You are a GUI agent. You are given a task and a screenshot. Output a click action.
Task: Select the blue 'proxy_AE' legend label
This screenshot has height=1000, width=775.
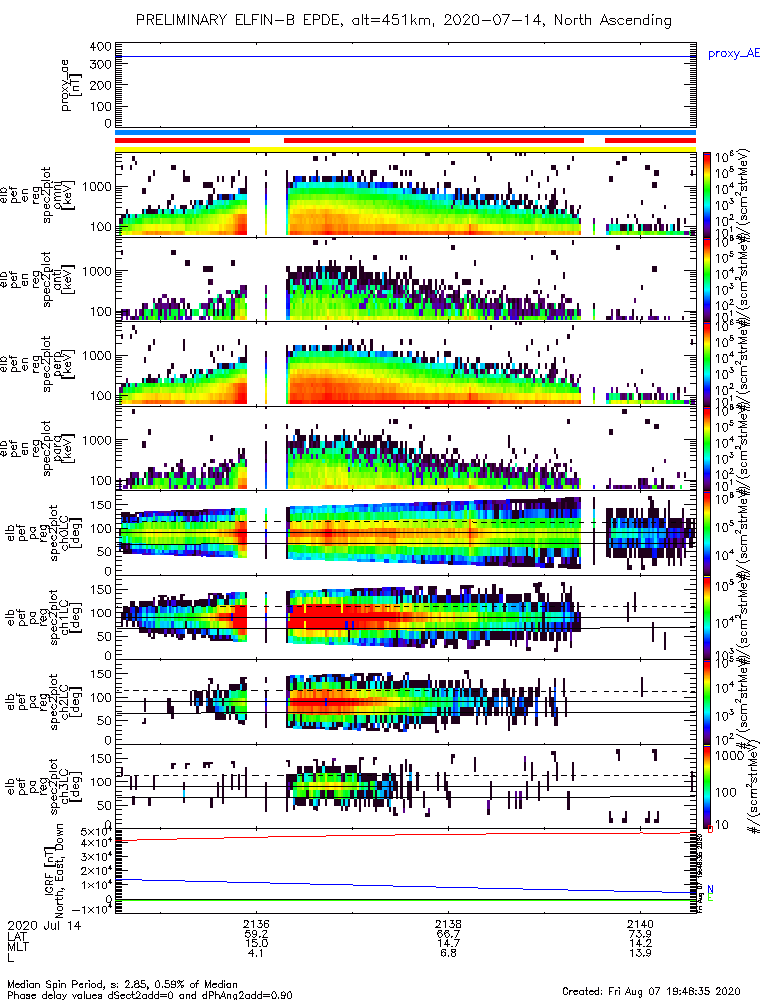click(734, 54)
